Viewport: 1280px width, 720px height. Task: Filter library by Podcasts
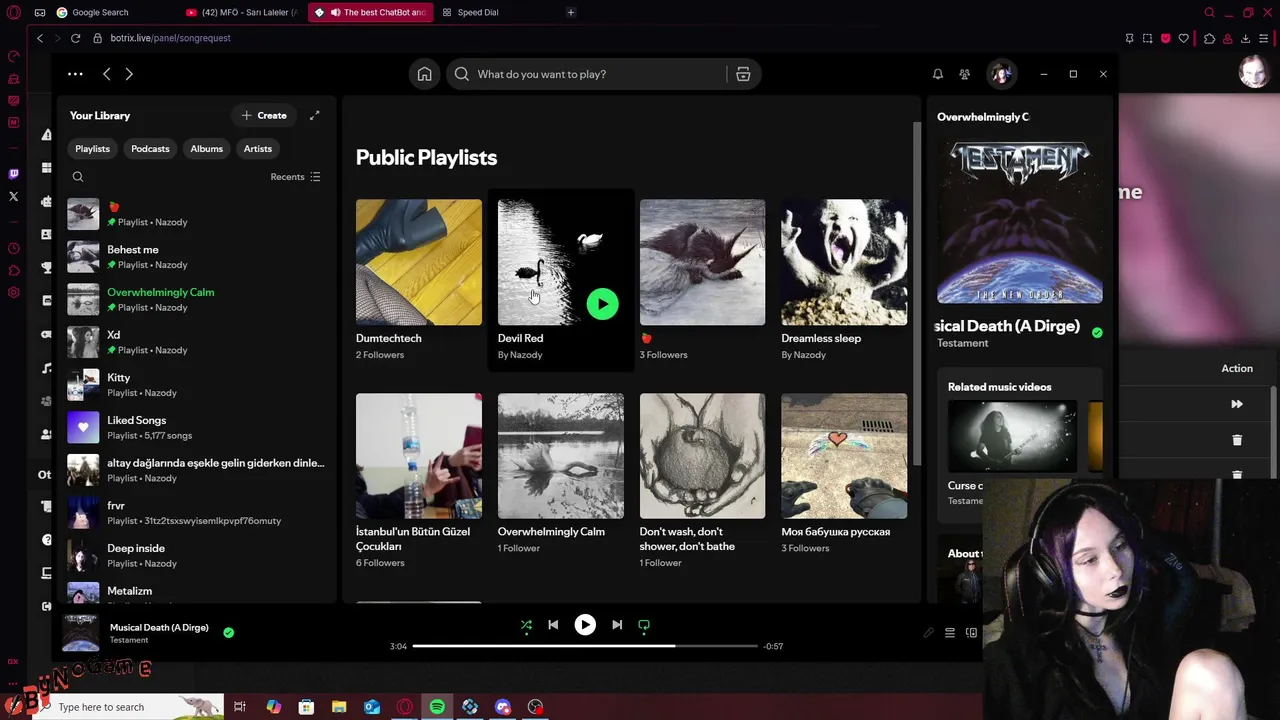(150, 149)
